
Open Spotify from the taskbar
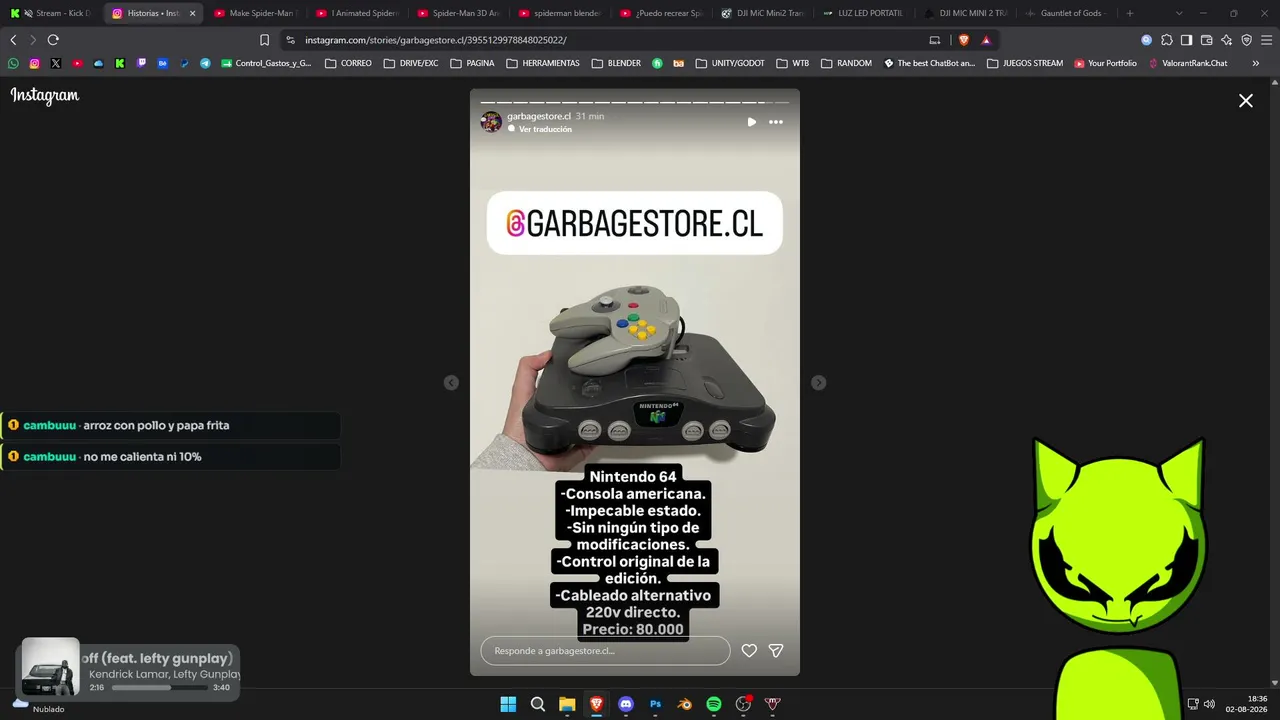point(714,704)
